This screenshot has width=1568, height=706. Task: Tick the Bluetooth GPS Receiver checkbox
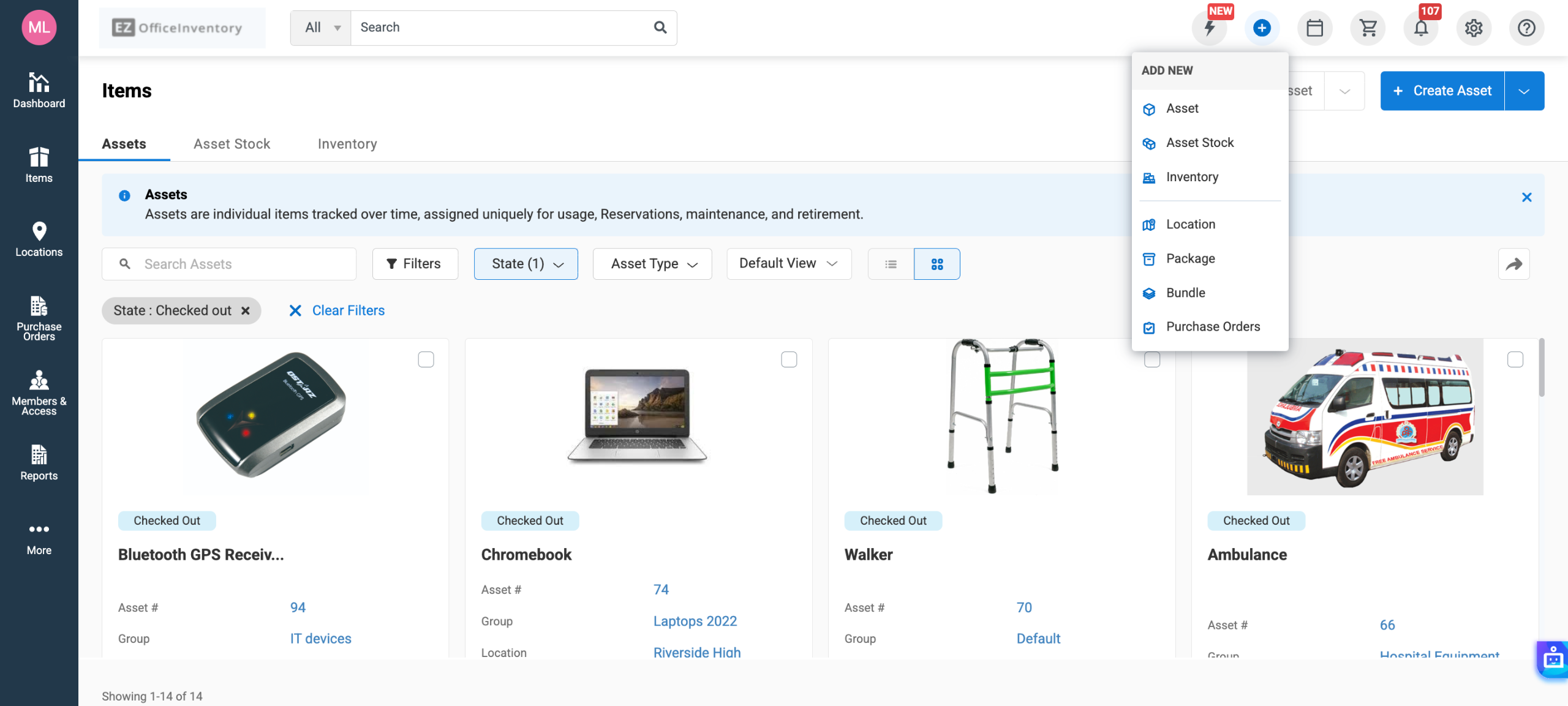[x=426, y=359]
